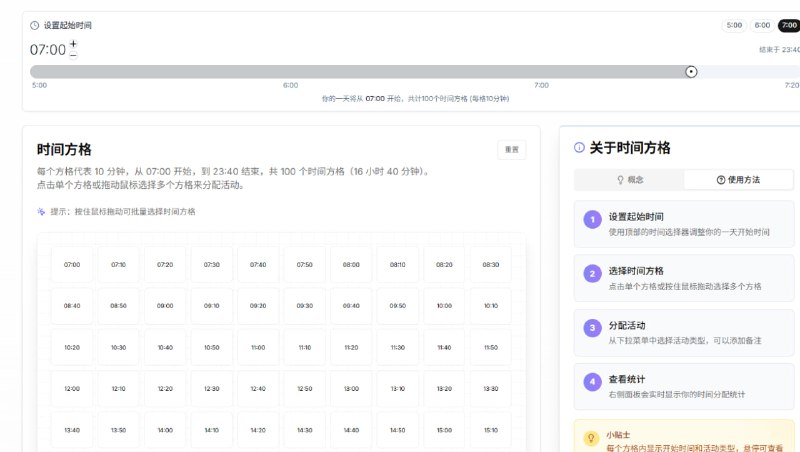
Task: Select the 10:00 time block
Action: (x=444, y=306)
